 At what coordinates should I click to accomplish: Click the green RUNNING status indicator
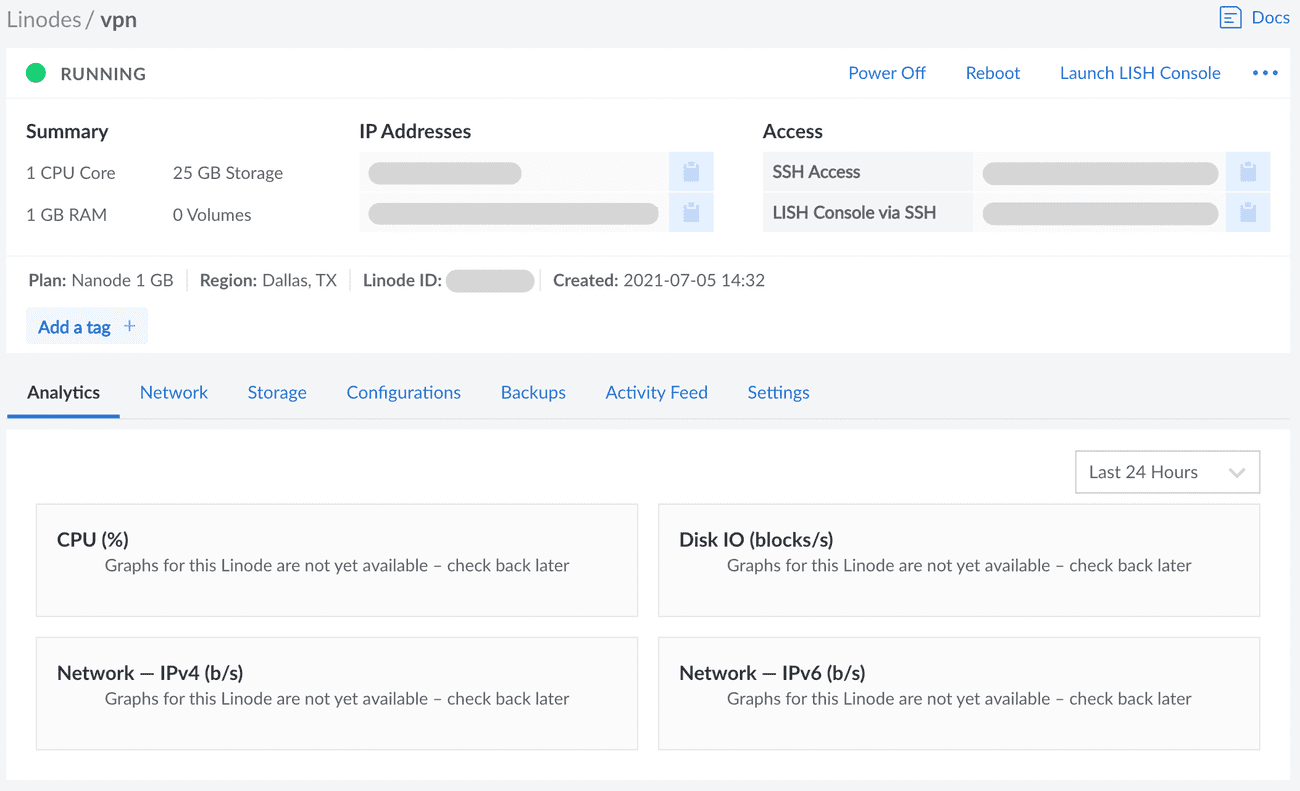click(35, 72)
